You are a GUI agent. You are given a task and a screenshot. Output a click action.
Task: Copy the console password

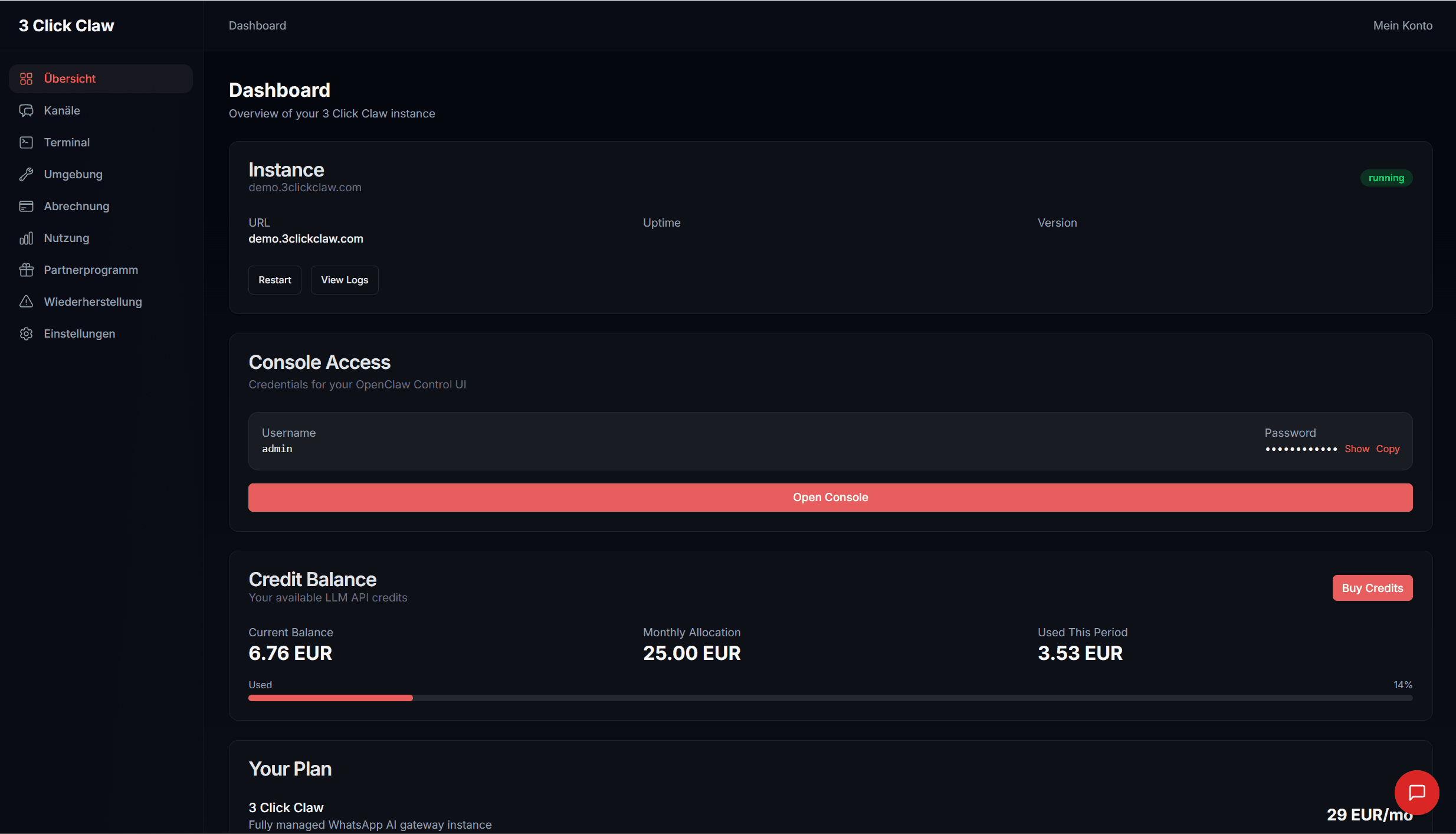pyautogui.click(x=1387, y=449)
